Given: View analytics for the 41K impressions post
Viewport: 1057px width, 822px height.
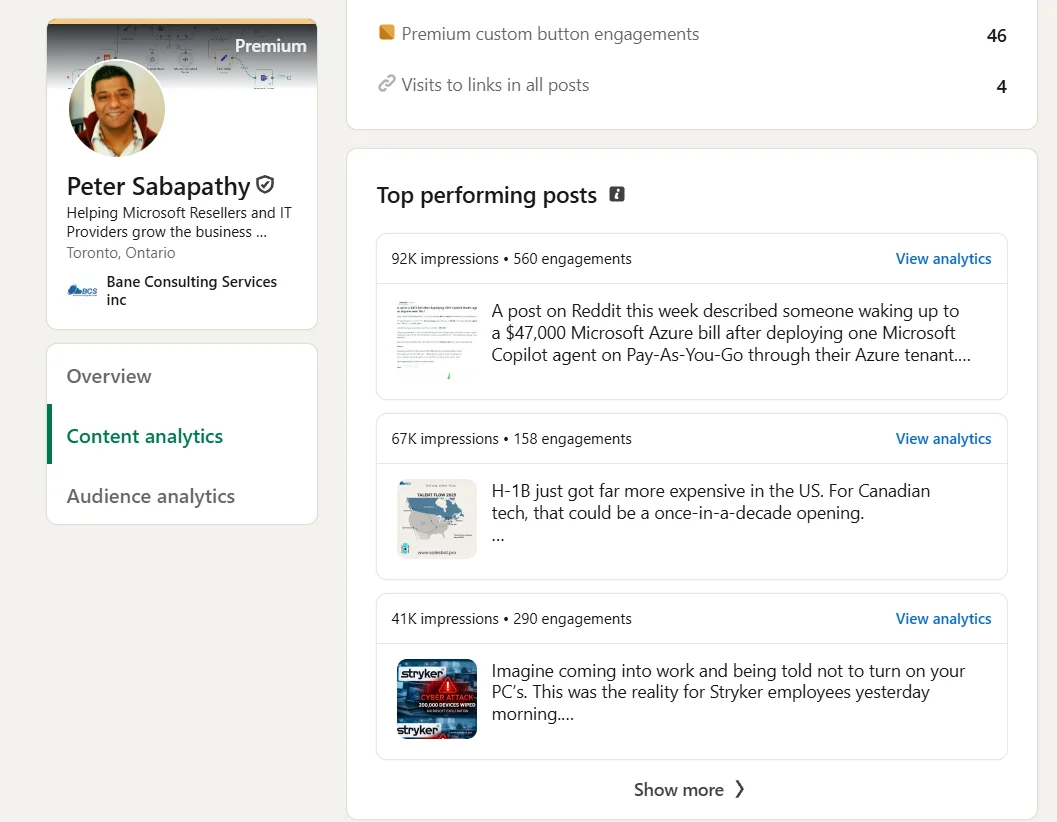Looking at the screenshot, I should [x=943, y=619].
